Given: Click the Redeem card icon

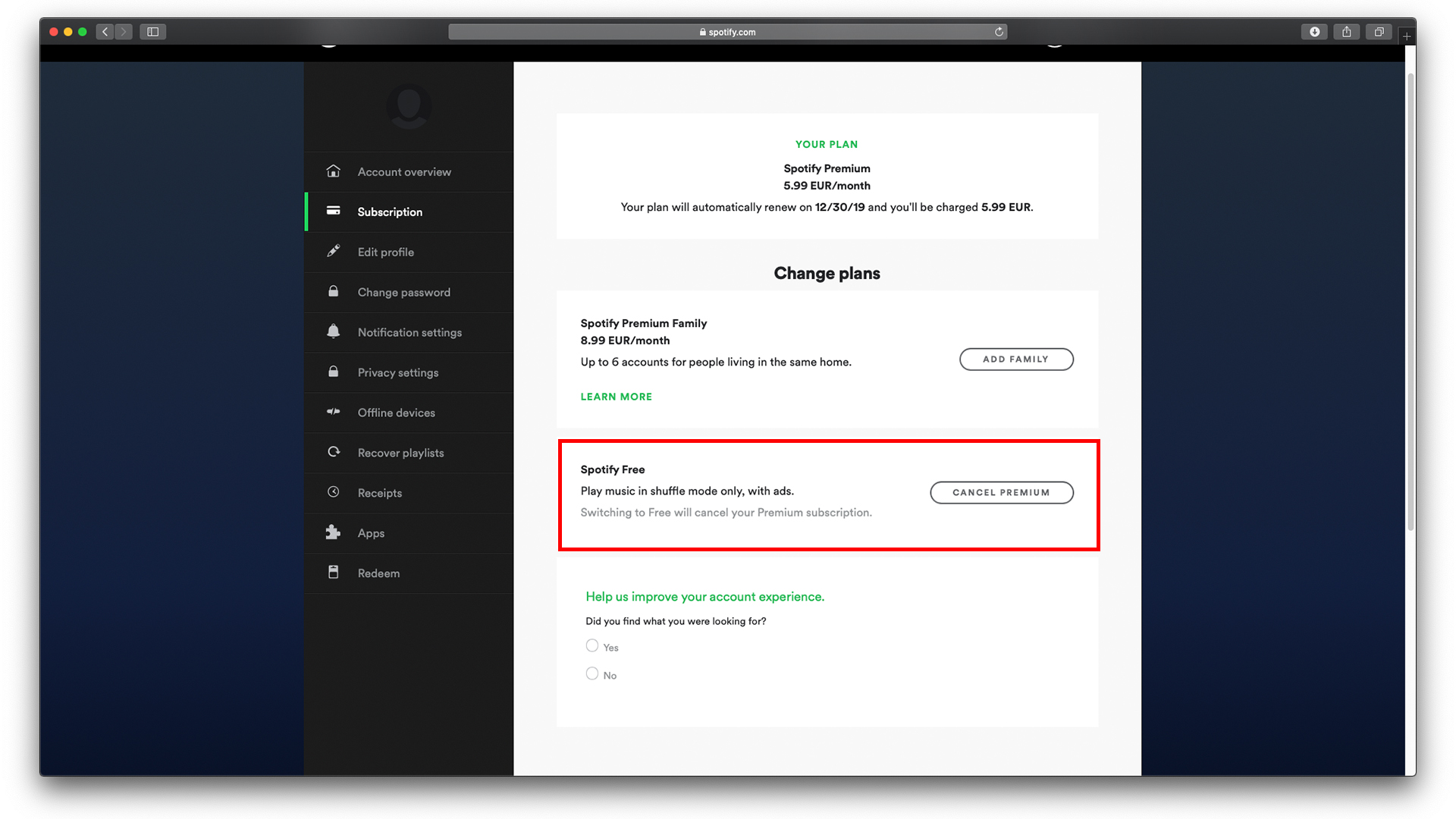Looking at the screenshot, I should [333, 573].
